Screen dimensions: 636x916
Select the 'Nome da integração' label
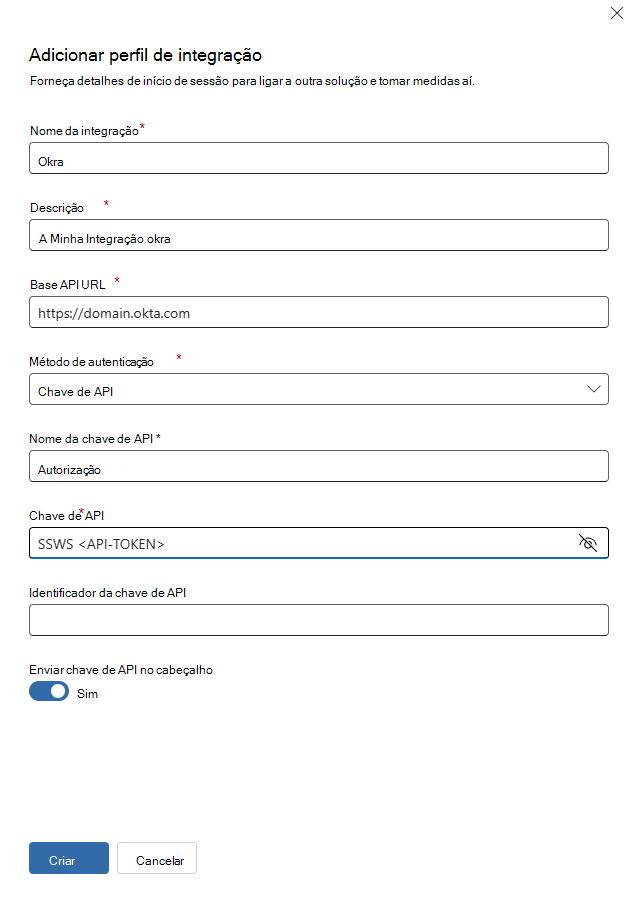point(84,131)
